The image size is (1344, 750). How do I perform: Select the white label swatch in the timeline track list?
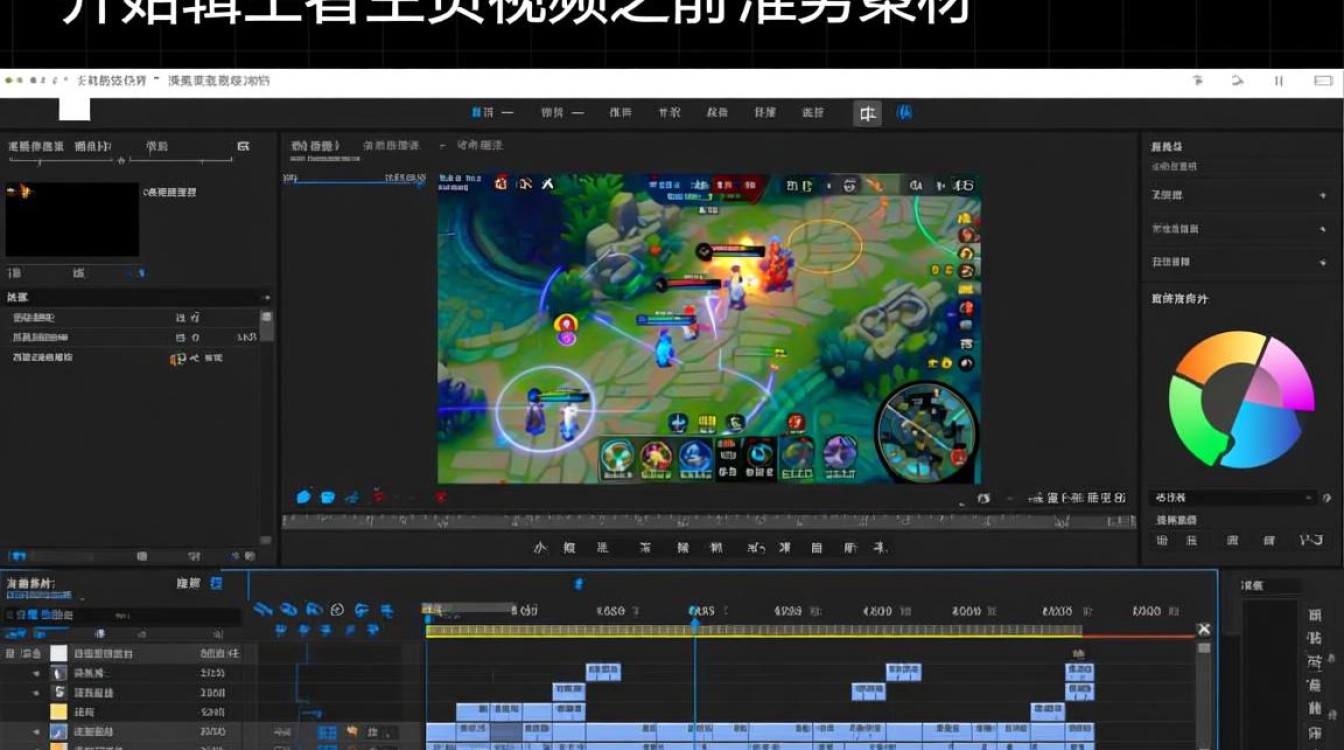point(59,653)
